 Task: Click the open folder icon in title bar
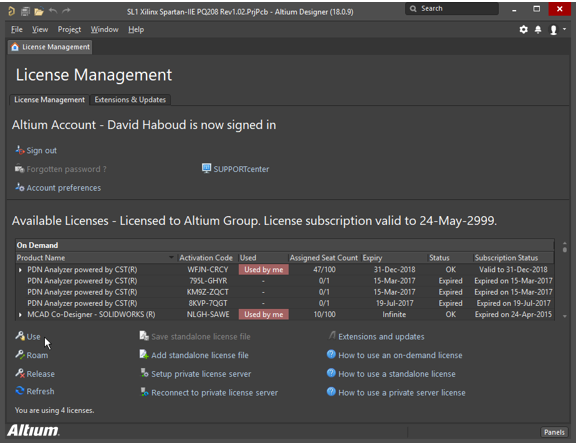39,12
